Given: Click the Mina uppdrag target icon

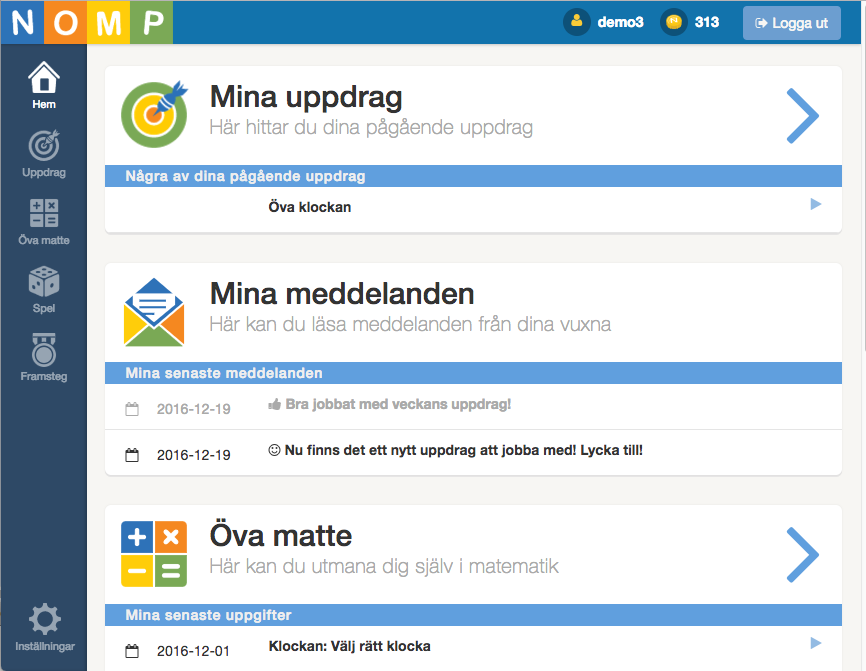Looking at the screenshot, I should 154,114.
